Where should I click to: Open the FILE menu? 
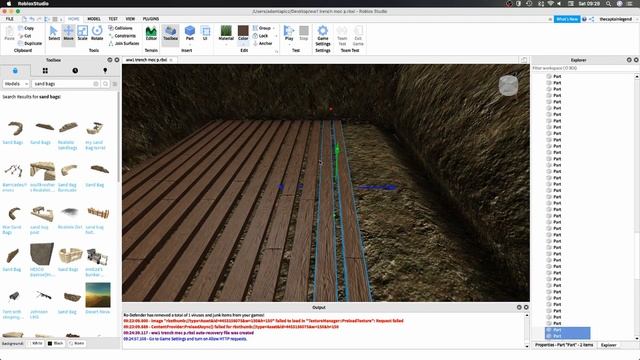pos(9,19)
